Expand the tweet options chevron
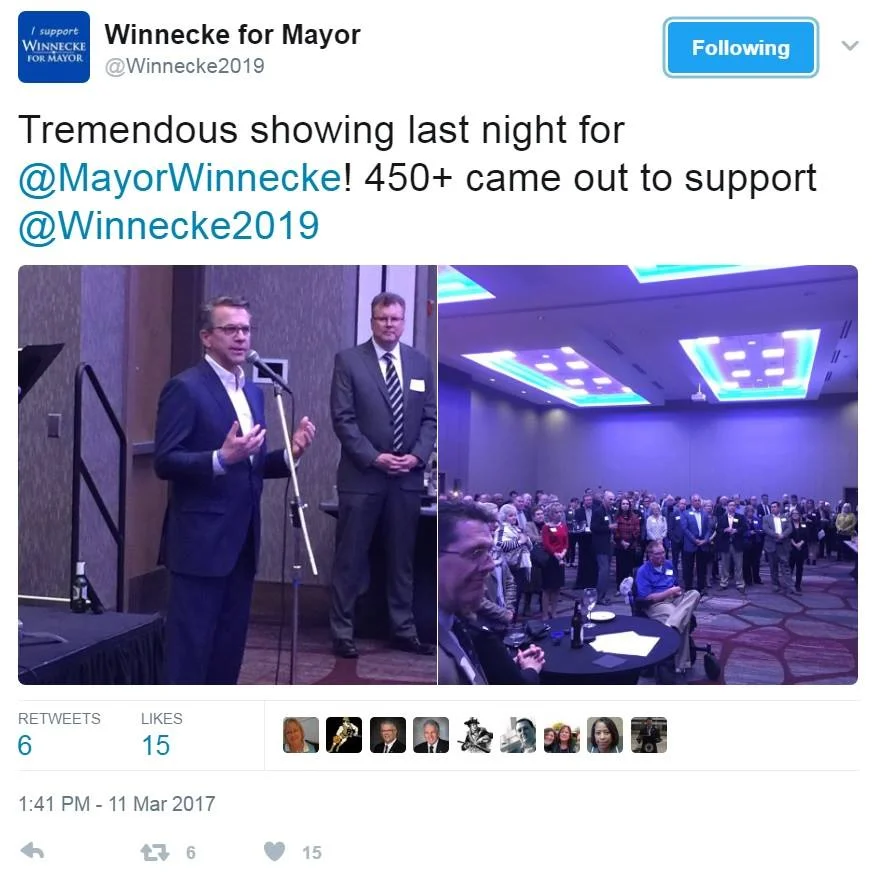This screenshot has width=891, height=890. tap(850, 45)
